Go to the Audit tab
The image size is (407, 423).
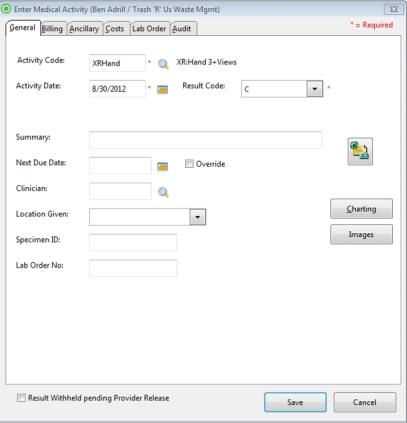click(182, 29)
